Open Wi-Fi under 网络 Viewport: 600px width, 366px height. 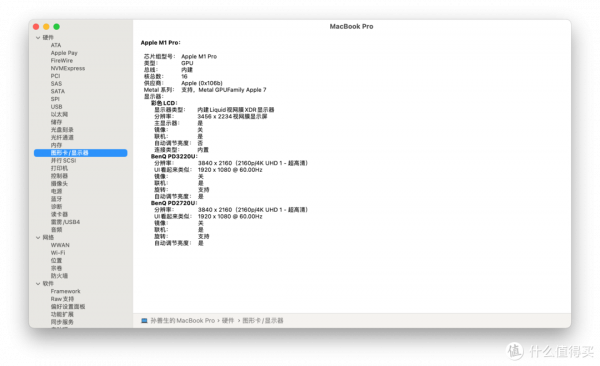58,253
